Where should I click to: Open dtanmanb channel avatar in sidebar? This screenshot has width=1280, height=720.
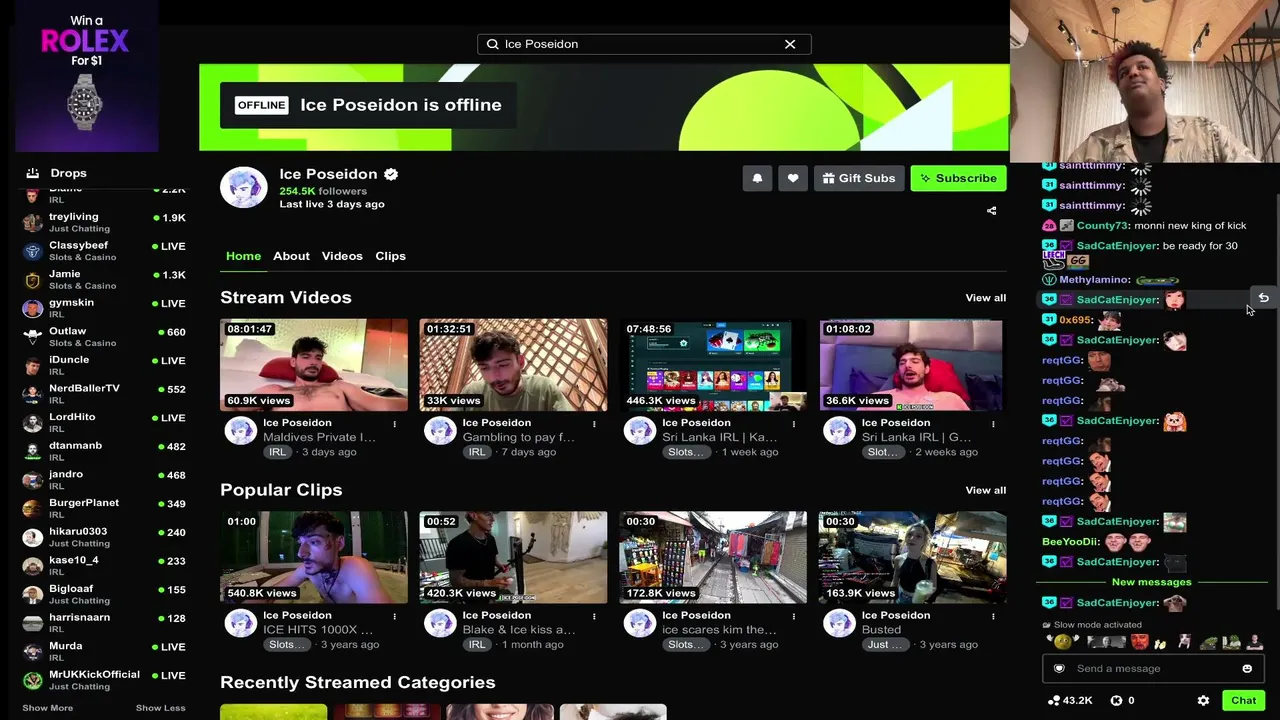point(33,451)
